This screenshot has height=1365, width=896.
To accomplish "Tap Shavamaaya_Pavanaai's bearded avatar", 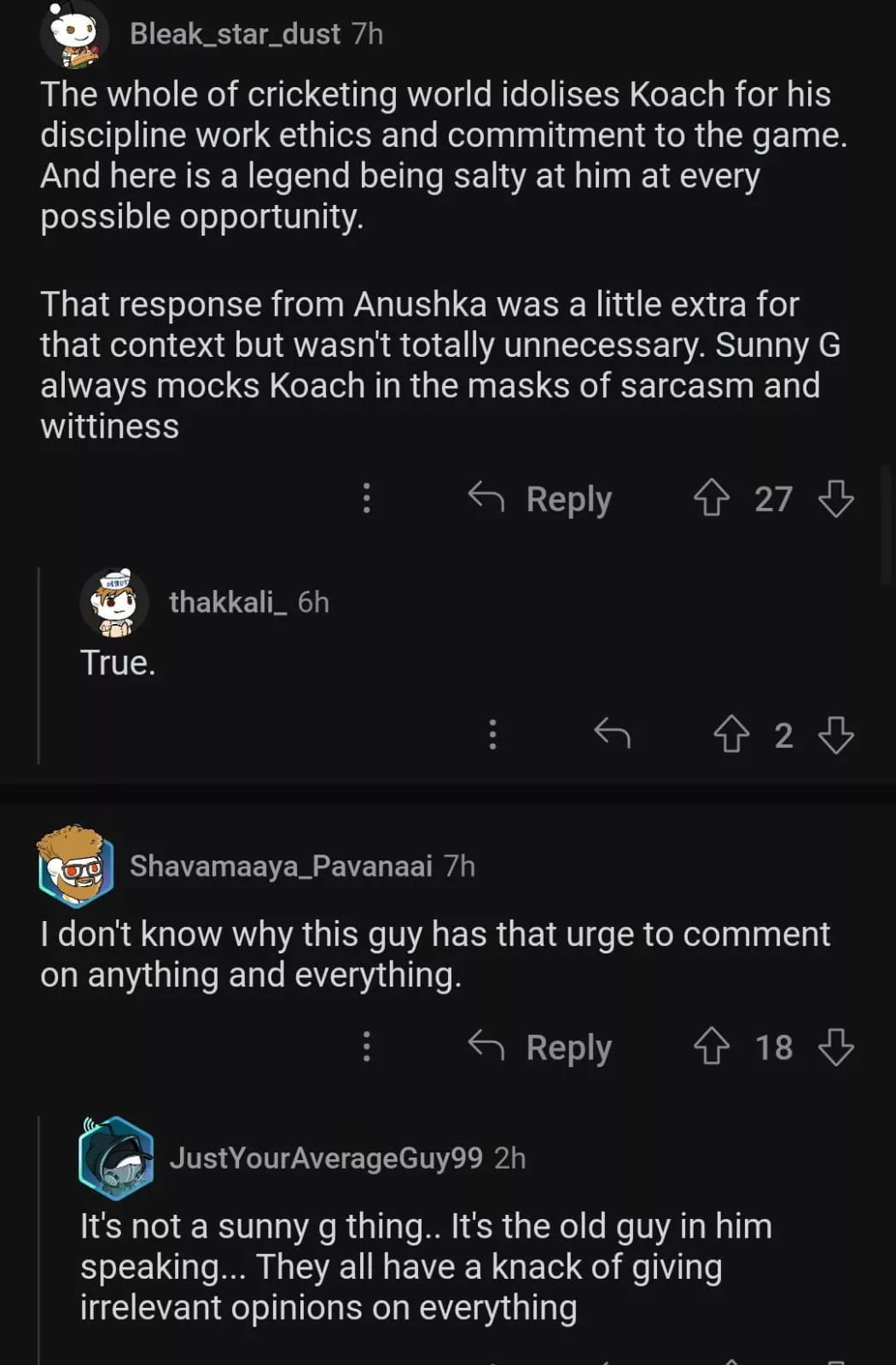I will [x=76, y=866].
